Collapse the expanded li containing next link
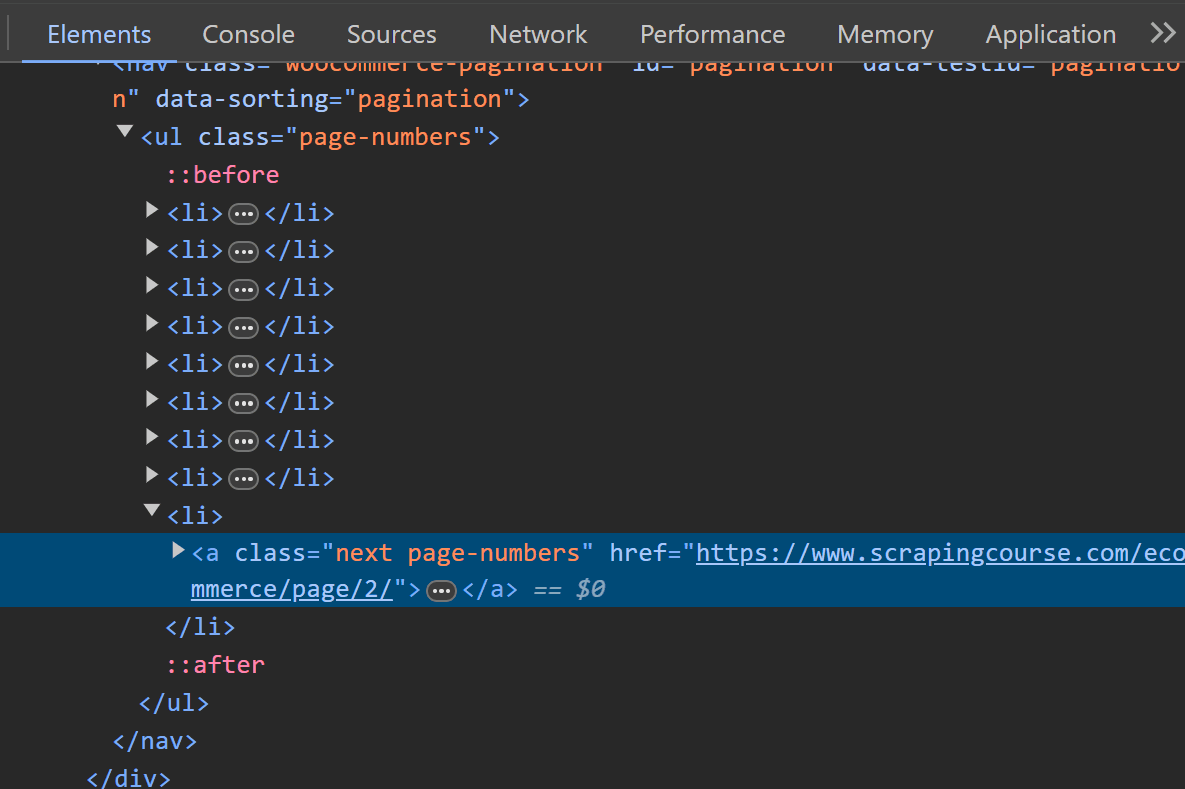The width and height of the screenshot is (1185, 789). pyautogui.click(x=152, y=511)
